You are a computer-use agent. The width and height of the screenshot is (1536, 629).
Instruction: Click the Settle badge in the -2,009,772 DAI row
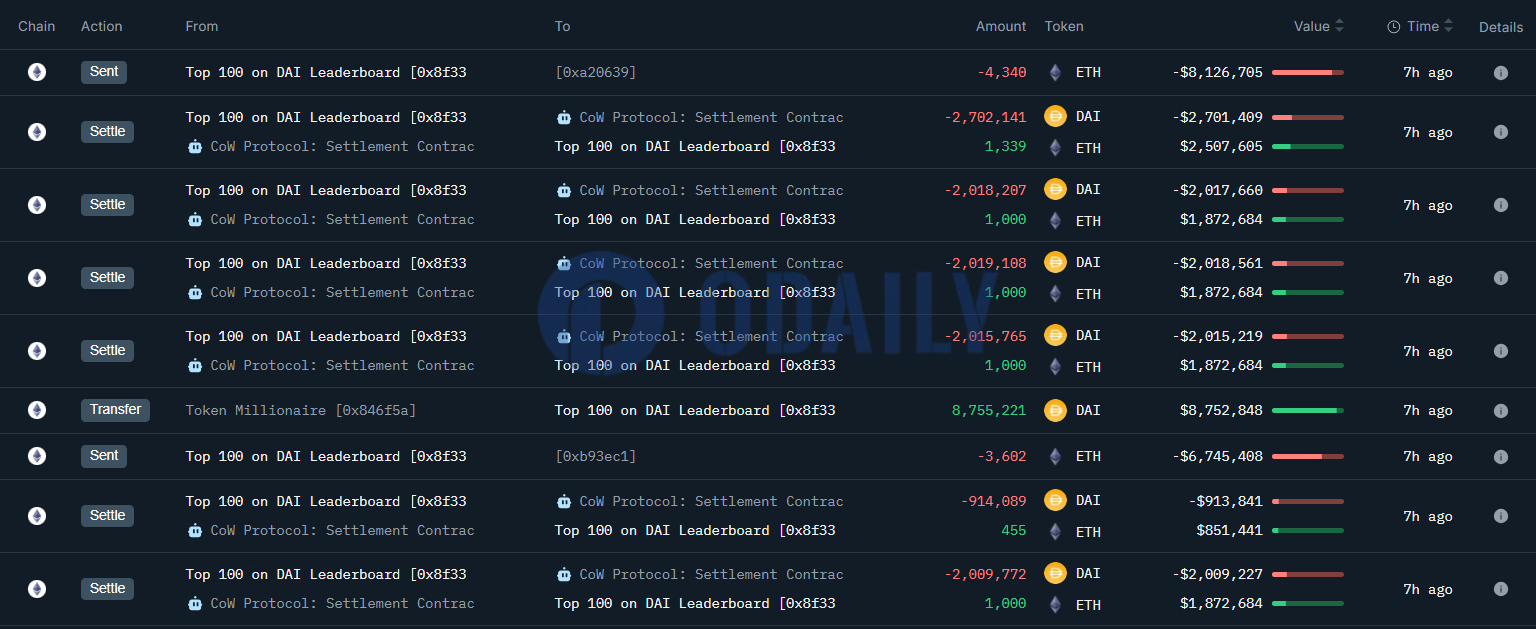[x=107, y=589]
